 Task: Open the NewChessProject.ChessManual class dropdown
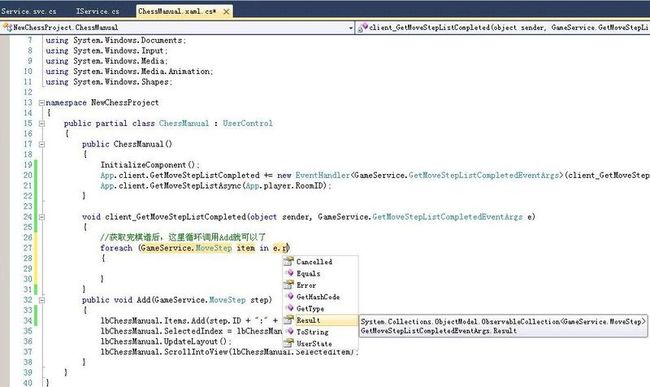[350, 28]
